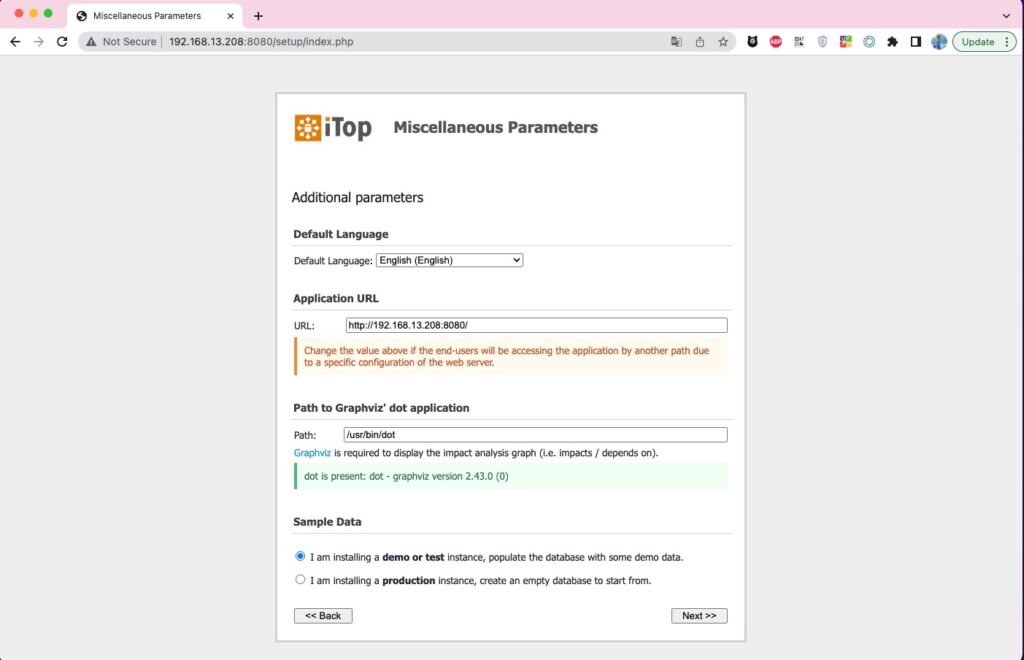The height and width of the screenshot is (660, 1024).
Task: Open the Graphviz link
Action: 312,452
